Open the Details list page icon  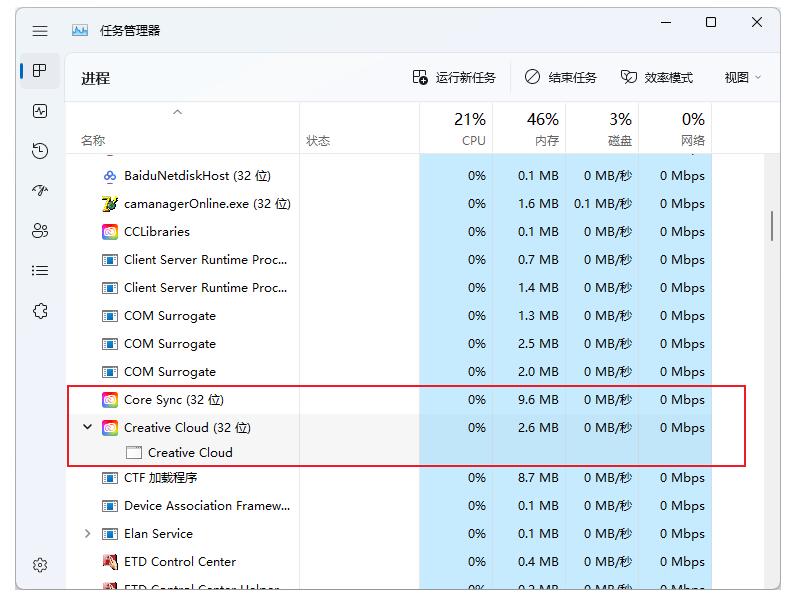tap(40, 271)
